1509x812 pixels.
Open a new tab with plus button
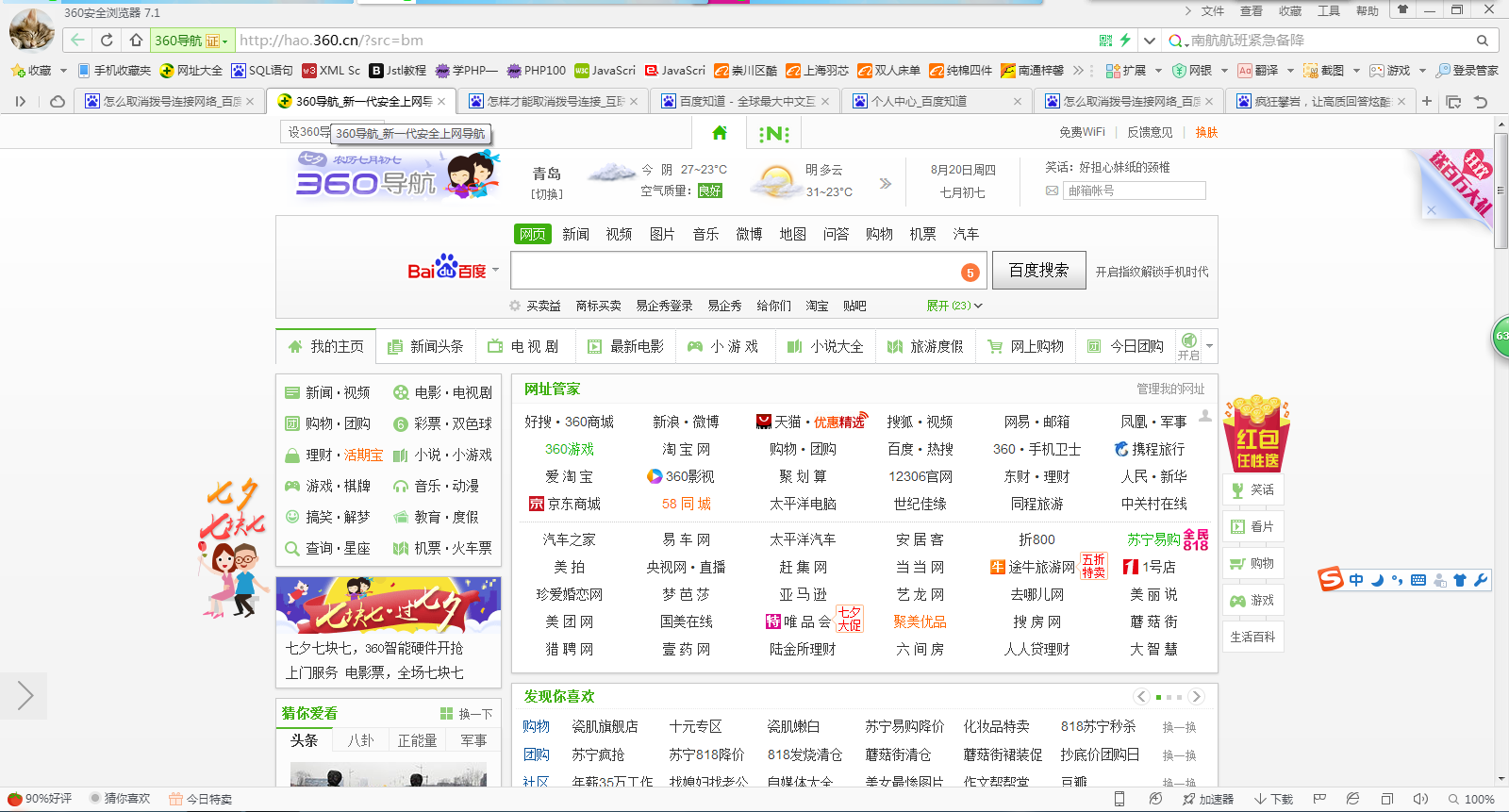point(1427,101)
